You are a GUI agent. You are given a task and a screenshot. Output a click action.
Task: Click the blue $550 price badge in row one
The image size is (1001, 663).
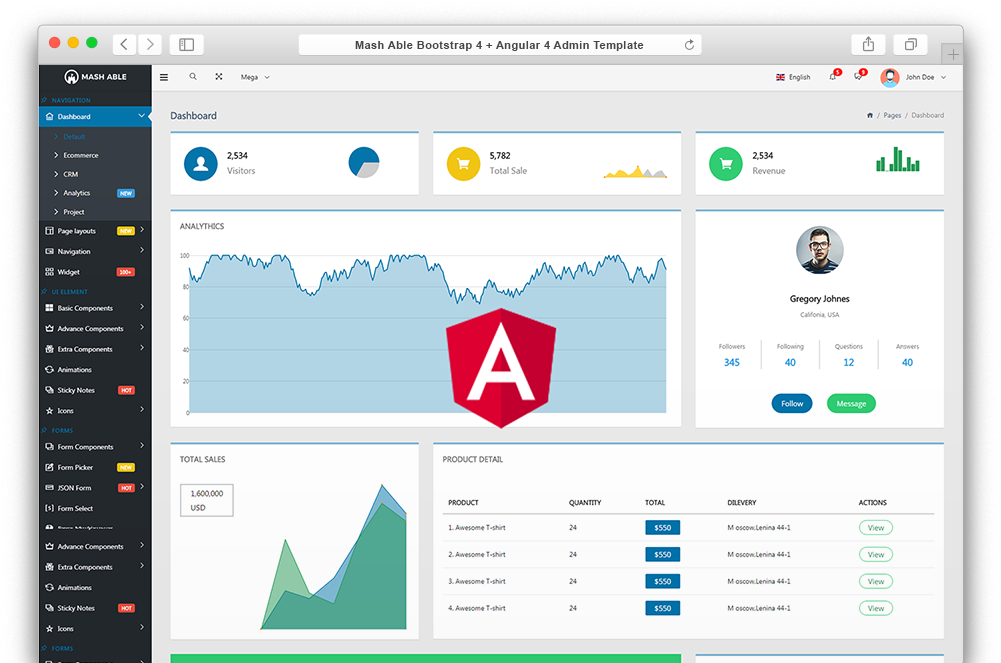tap(662, 527)
